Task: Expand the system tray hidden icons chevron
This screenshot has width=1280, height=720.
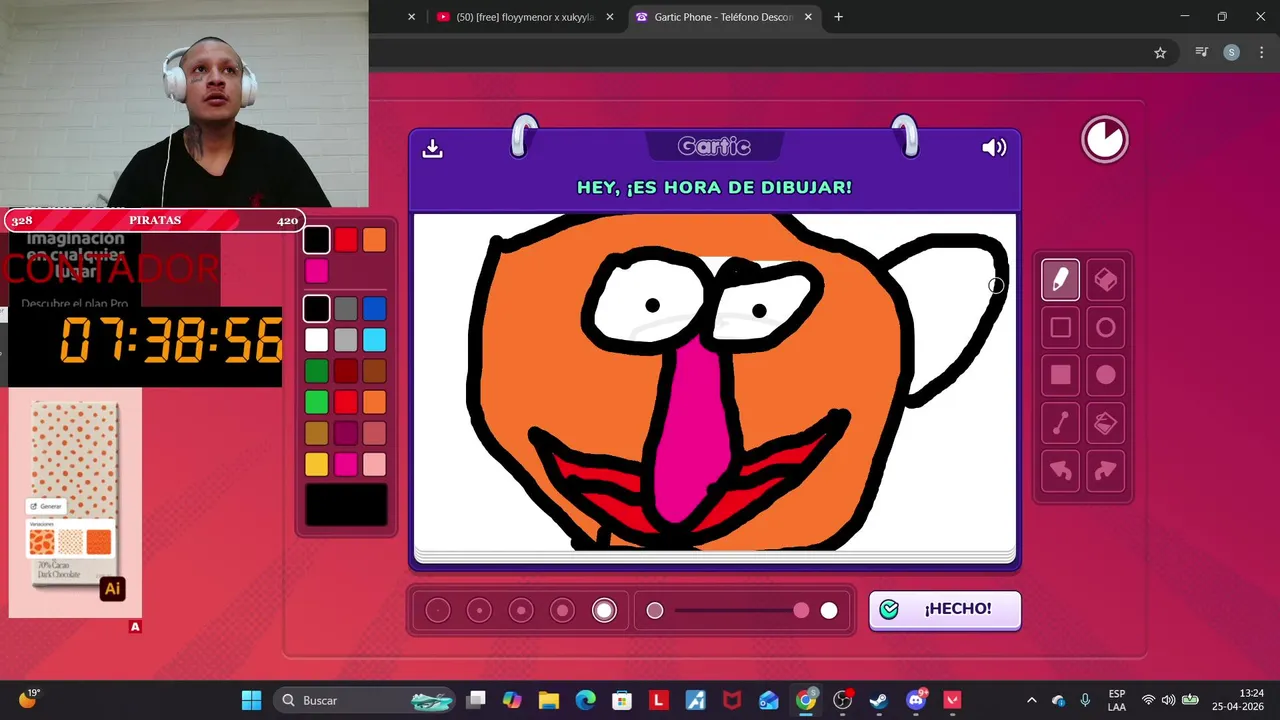Action: click(x=1032, y=700)
